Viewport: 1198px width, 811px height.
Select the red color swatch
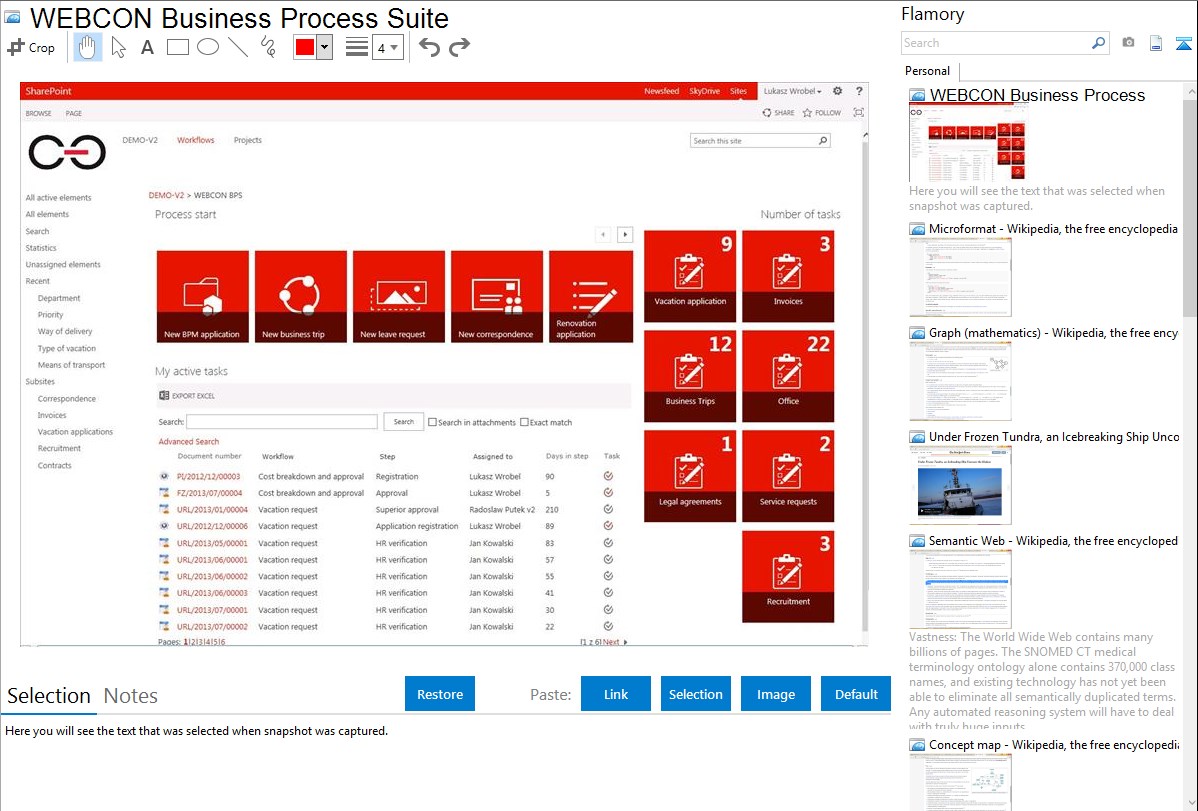305,47
